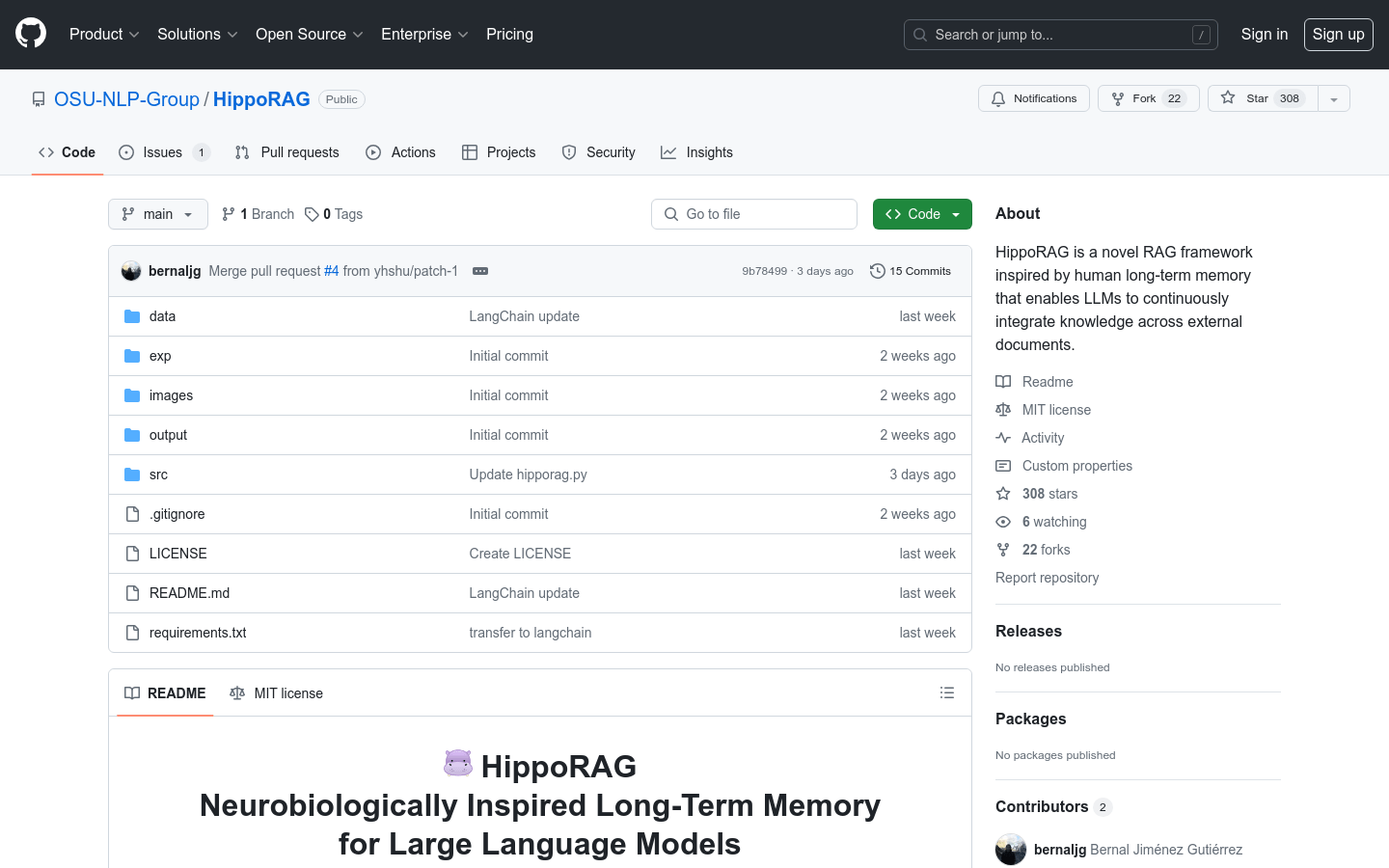Screen dimensions: 1389x868
Task: Open the Create LICENSE commit message
Action: (x=520, y=554)
